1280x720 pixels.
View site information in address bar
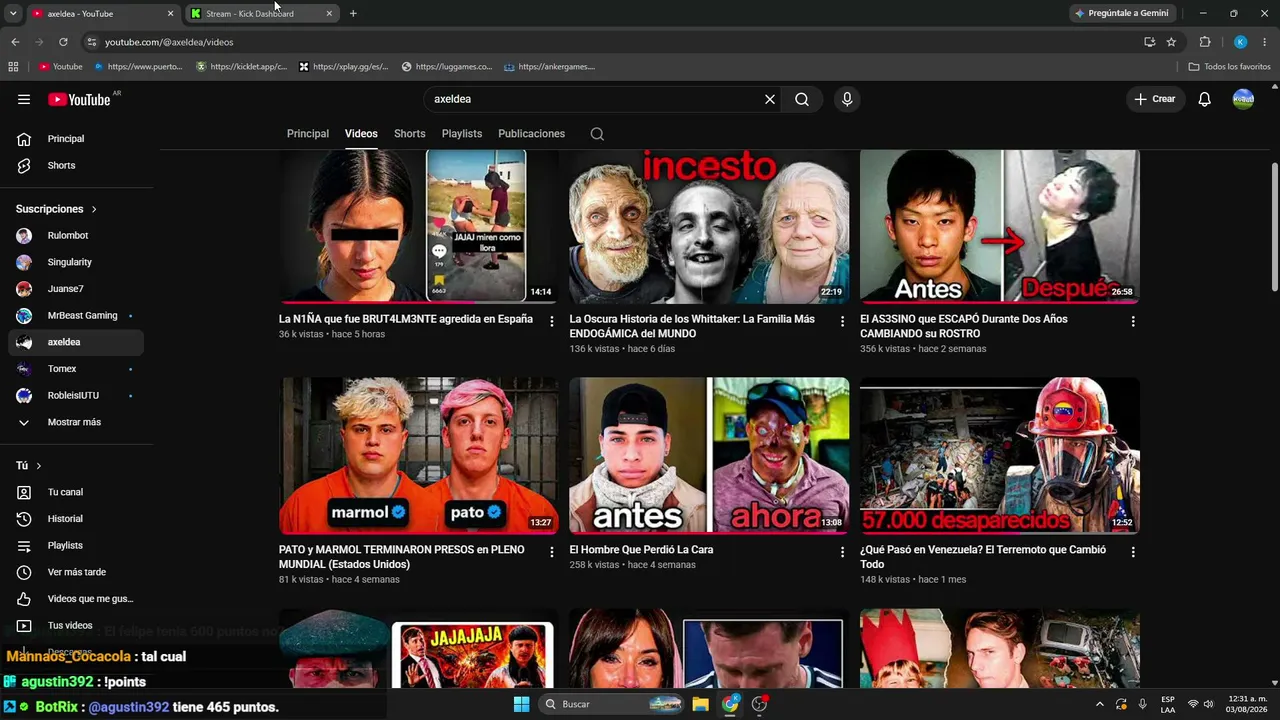(x=91, y=42)
